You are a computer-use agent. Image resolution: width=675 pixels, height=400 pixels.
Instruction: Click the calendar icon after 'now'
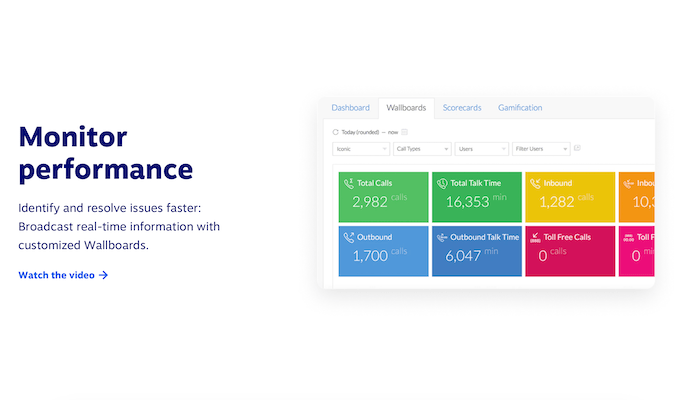[x=405, y=132]
